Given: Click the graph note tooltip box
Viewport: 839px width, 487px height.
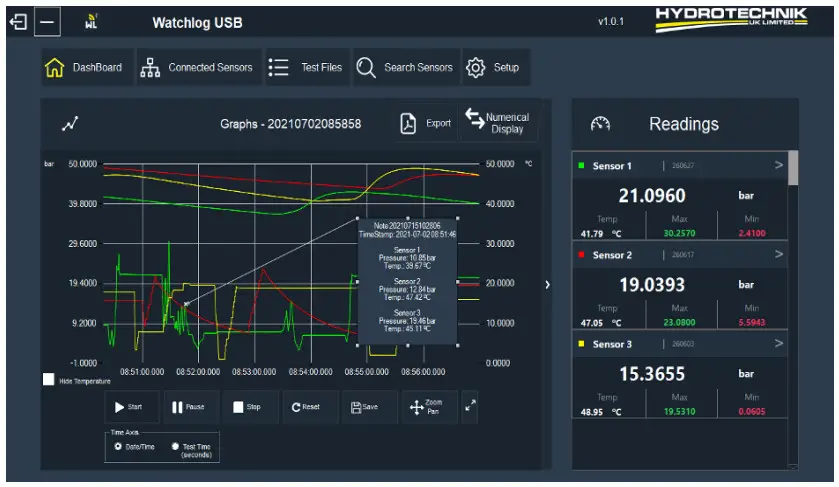Looking at the screenshot, I should click(408, 281).
